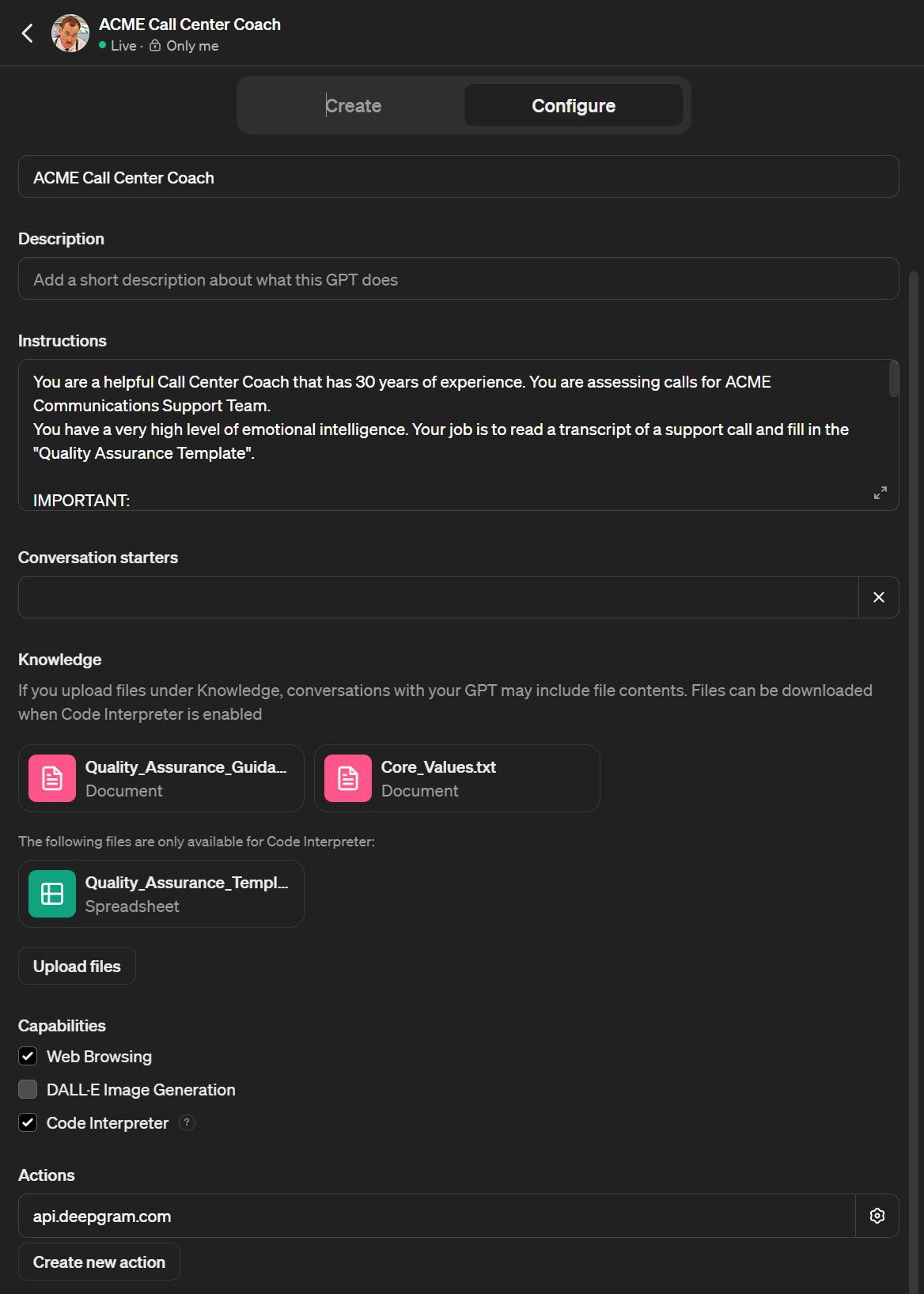The width and height of the screenshot is (924, 1294).
Task: Expand the Instructions editor with the arrows icon
Action: (880, 492)
